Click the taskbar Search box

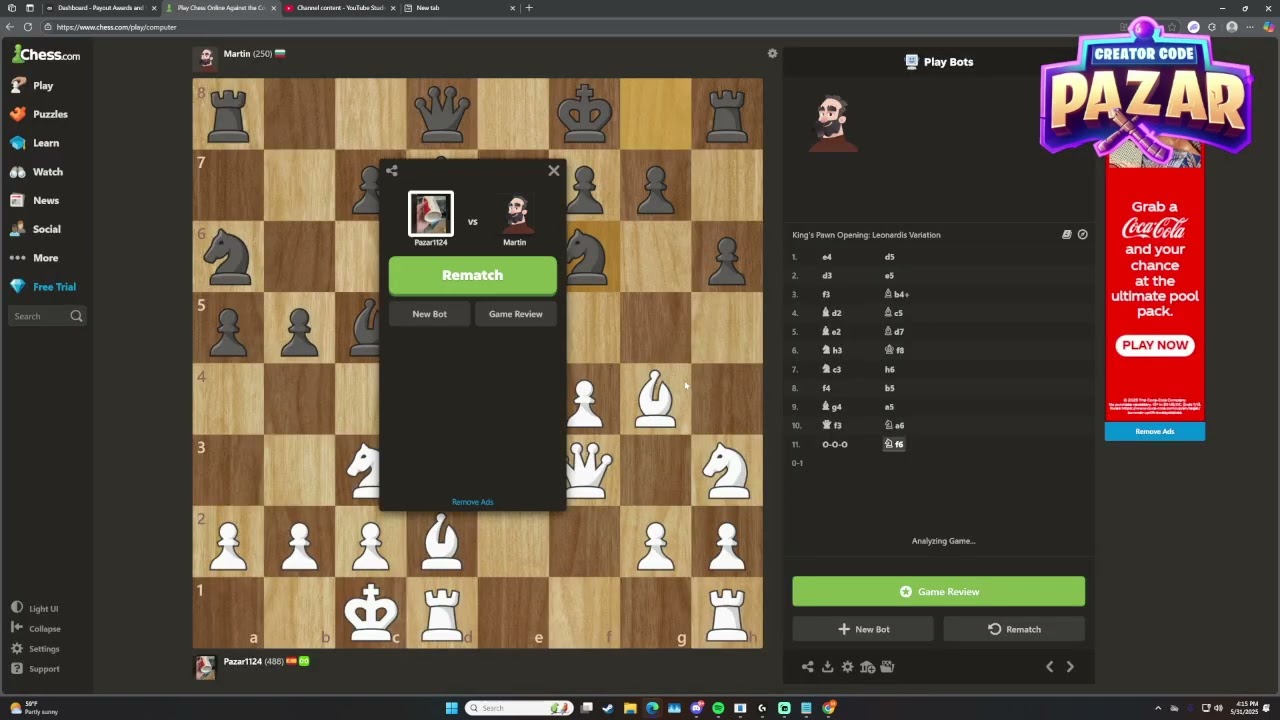coord(517,708)
